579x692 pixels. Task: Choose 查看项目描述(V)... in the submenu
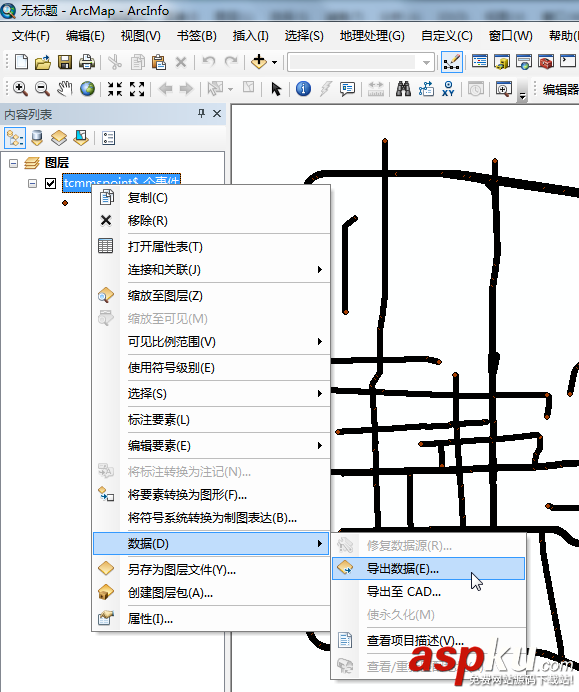tap(429, 640)
